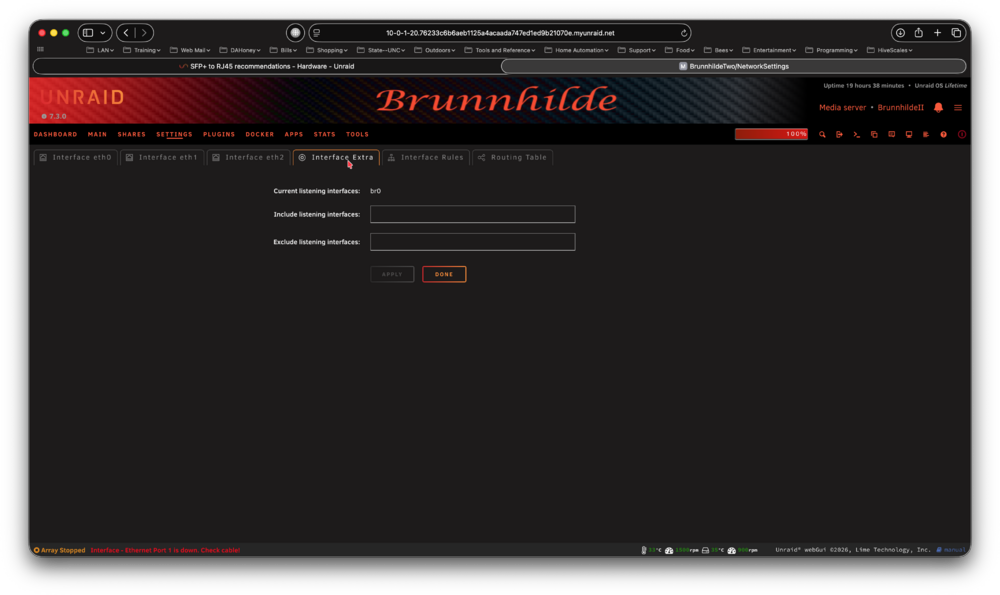Image resolution: width=1000 pixels, height=595 pixels.
Task: Click the manual link in footer
Action: pyautogui.click(x=955, y=550)
